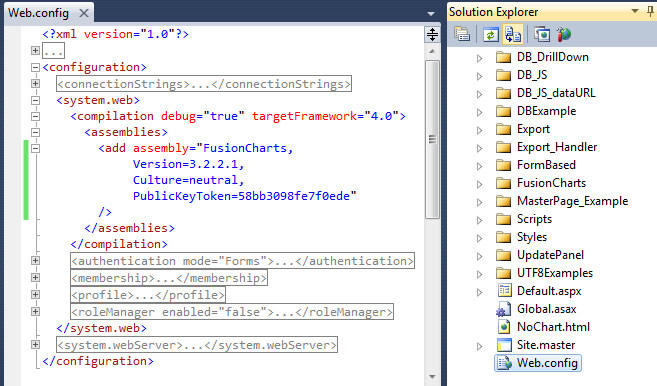
Task: Switch to the Web.config editor tab
Action: tap(39, 13)
